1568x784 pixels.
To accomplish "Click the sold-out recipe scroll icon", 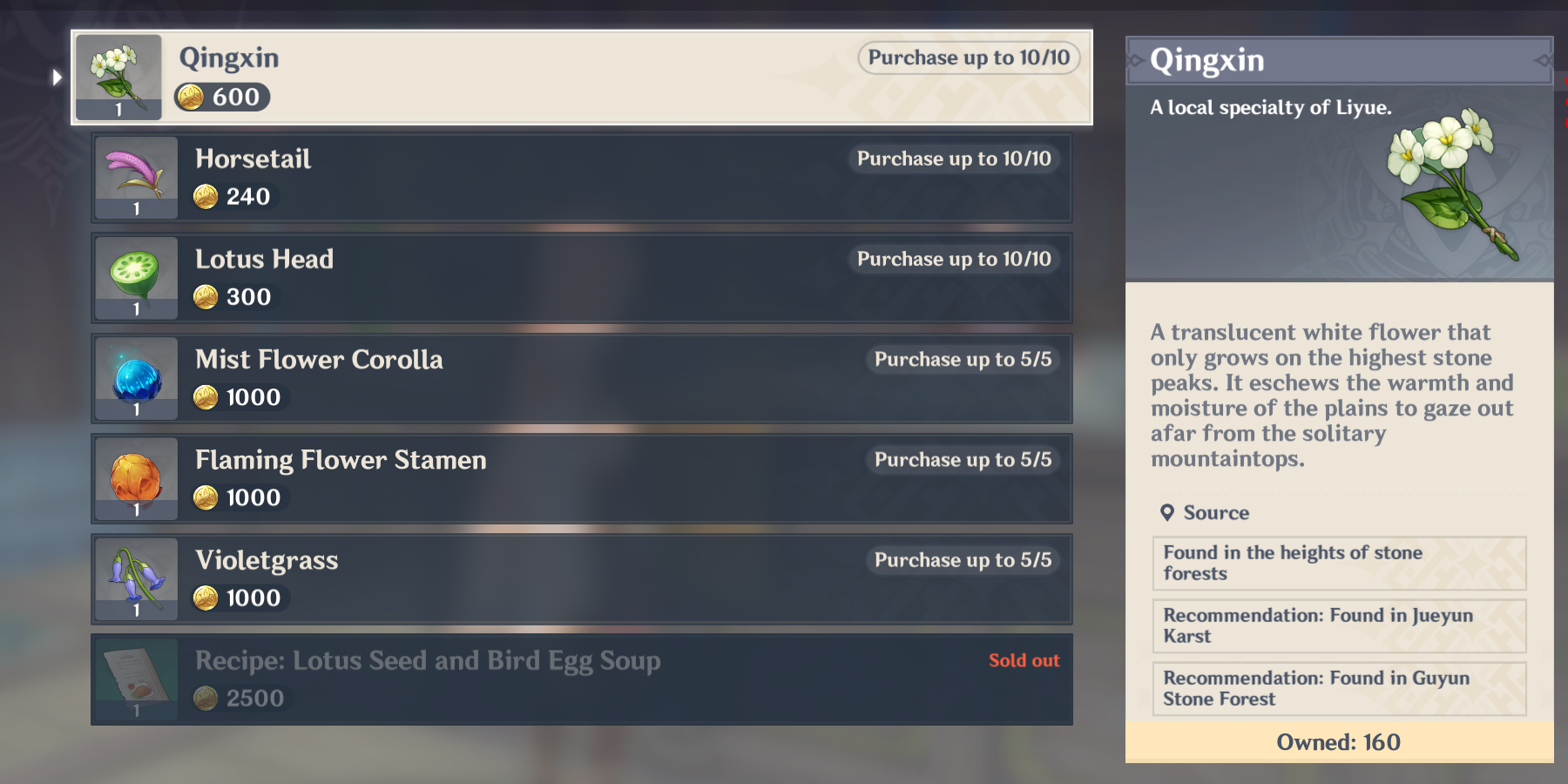I will [136, 675].
